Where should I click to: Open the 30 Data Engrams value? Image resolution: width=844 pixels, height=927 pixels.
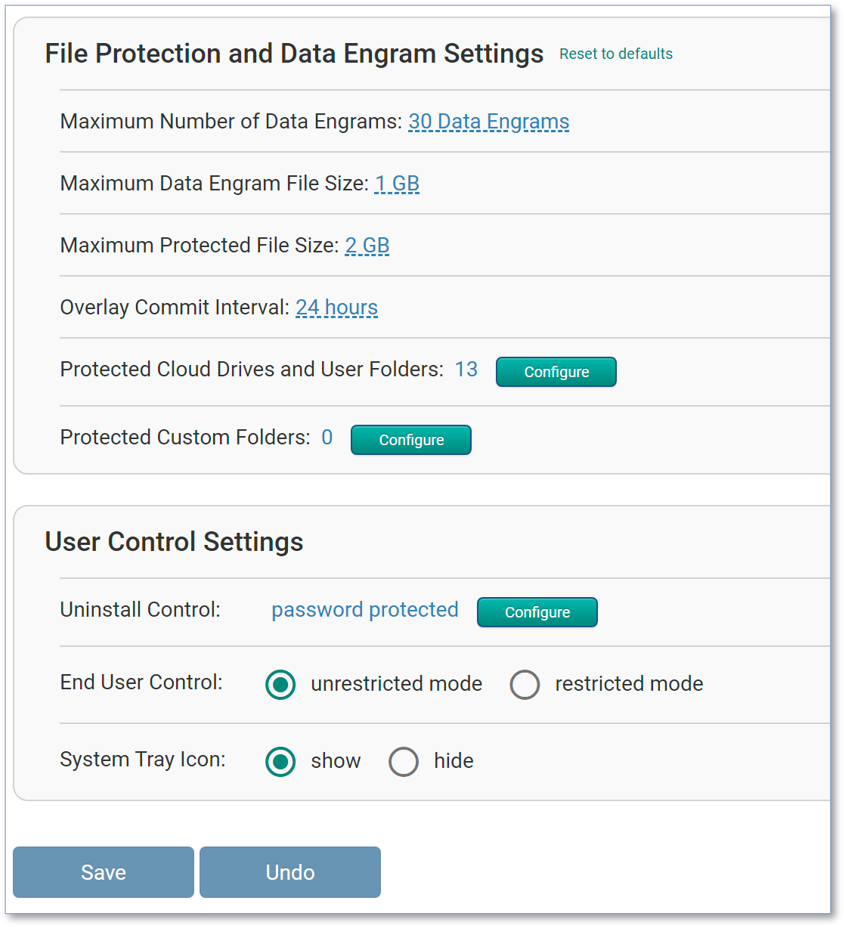489,121
